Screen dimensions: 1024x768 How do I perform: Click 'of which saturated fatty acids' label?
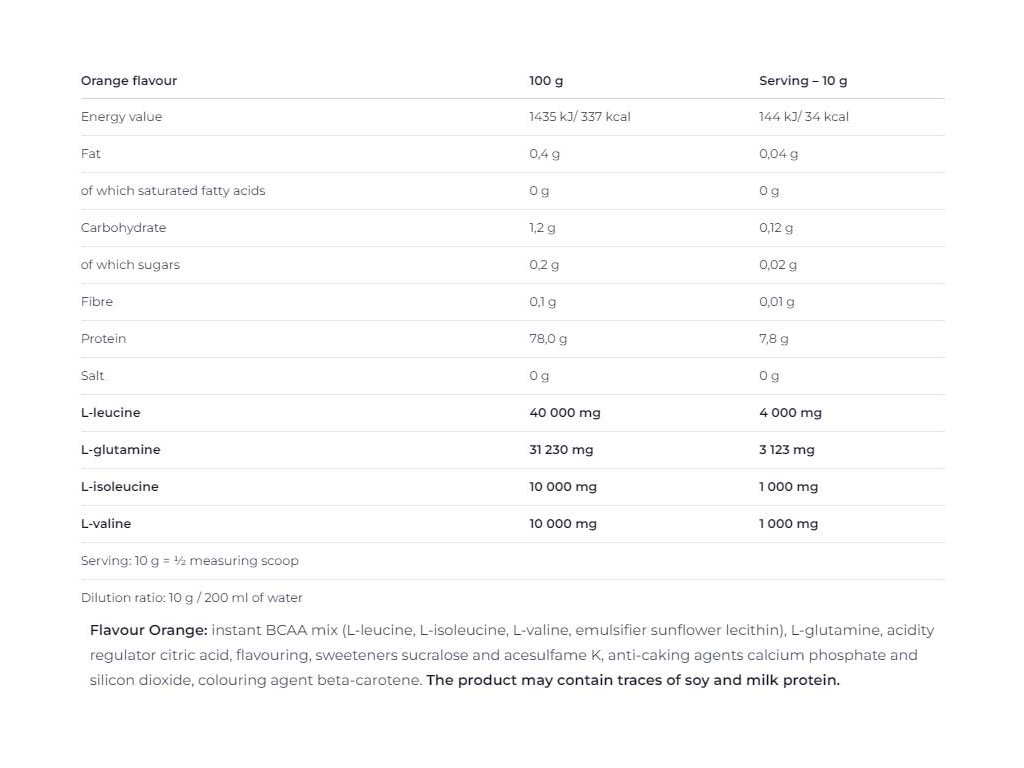[x=173, y=191]
